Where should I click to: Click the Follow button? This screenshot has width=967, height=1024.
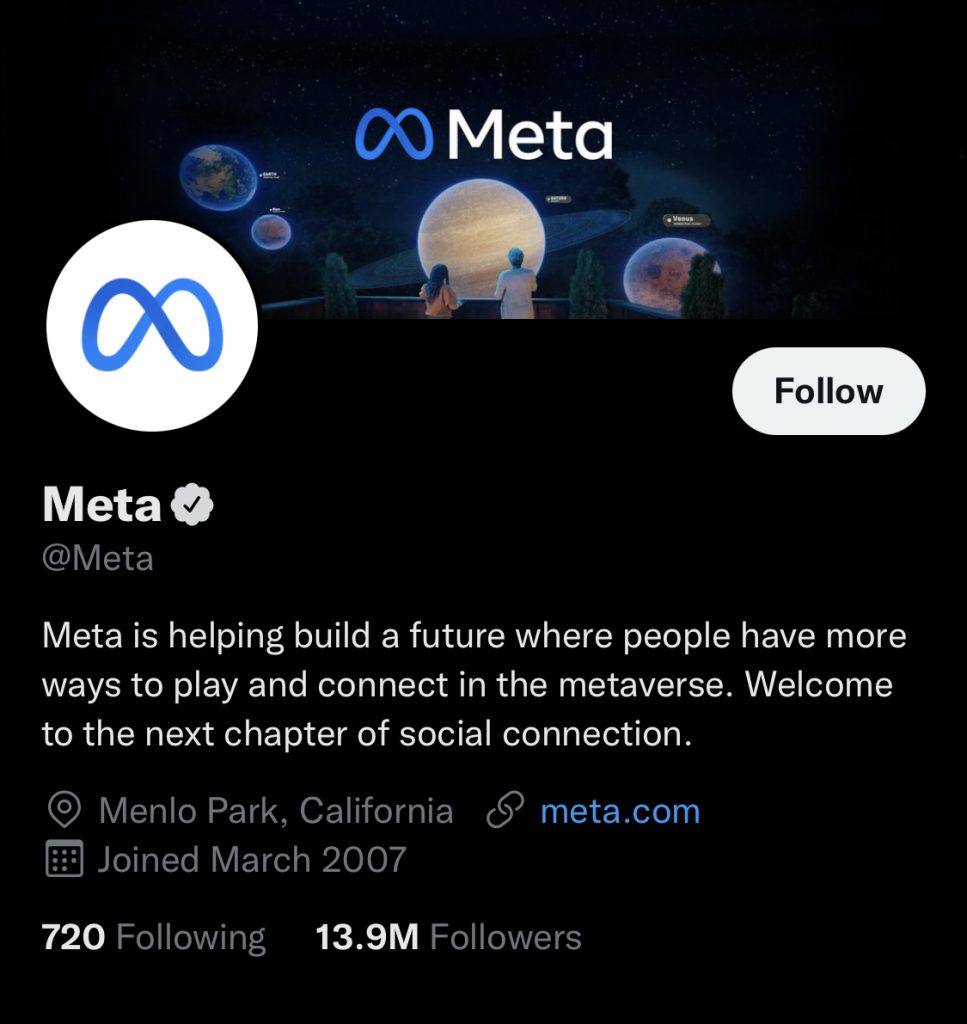[828, 391]
